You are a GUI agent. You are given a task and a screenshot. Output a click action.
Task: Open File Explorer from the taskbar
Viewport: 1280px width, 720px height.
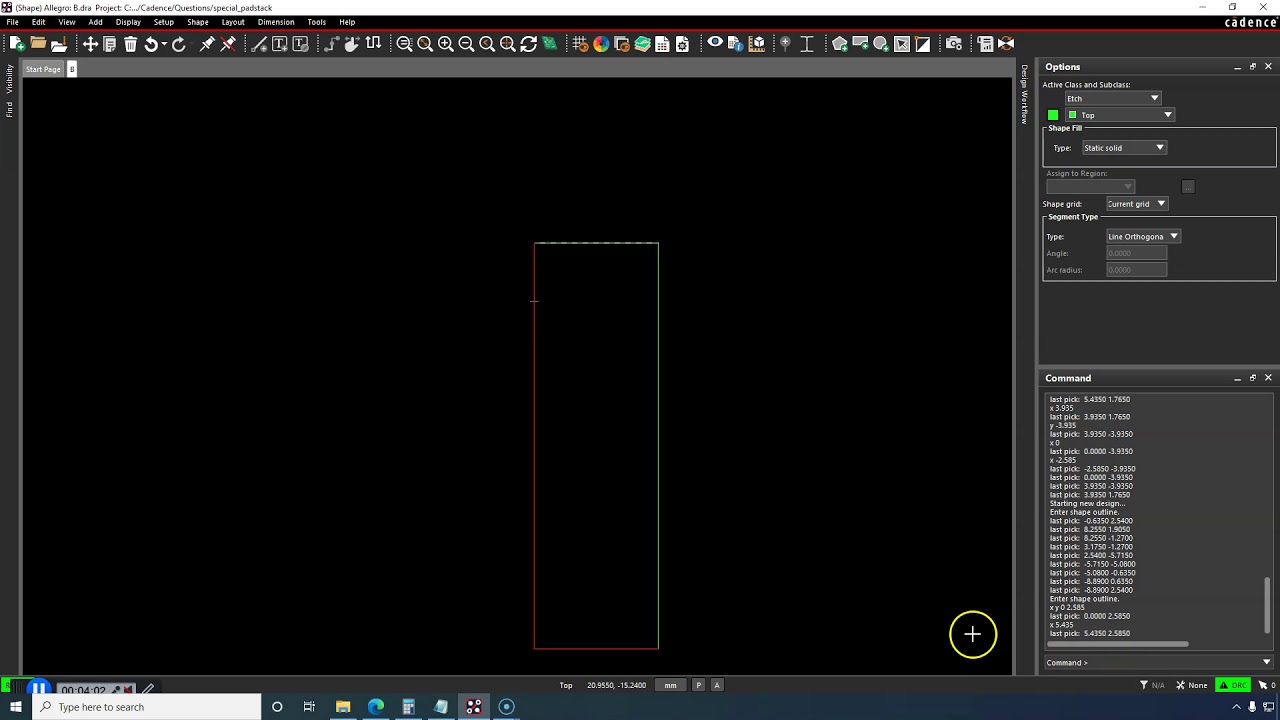[342, 707]
